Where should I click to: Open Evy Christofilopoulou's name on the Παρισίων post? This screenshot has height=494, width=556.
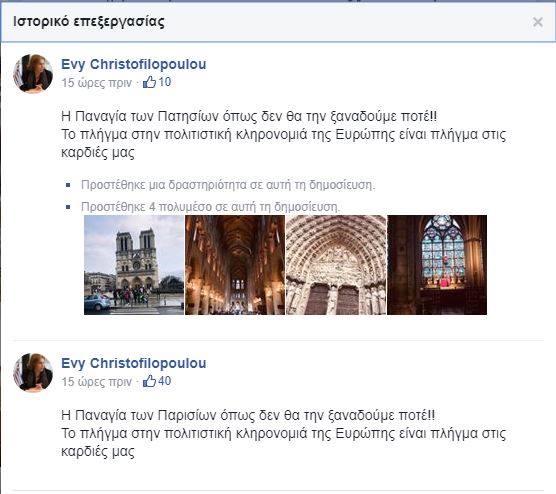pyautogui.click(x=134, y=363)
